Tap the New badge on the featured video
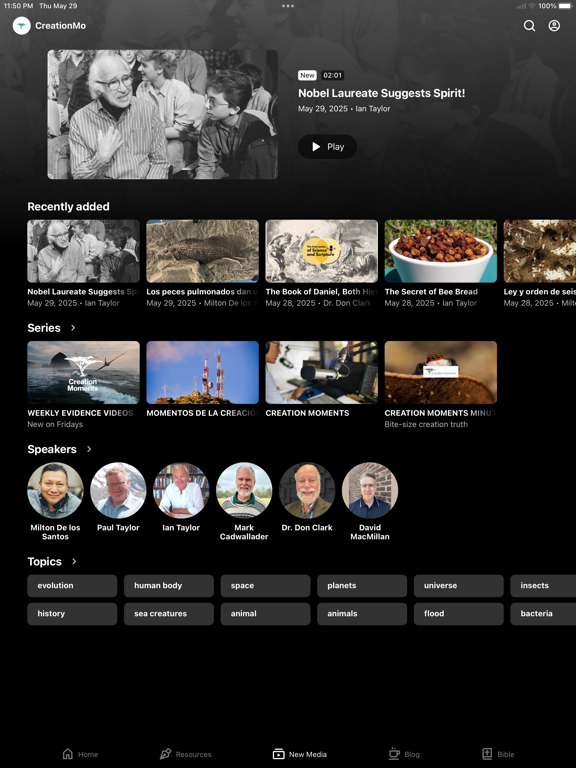The height and width of the screenshot is (768, 576). click(307, 75)
